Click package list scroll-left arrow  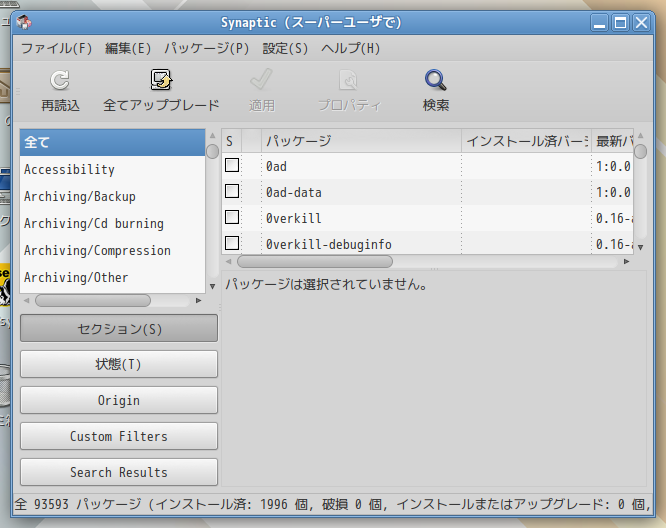pyautogui.click(x=229, y=262)
